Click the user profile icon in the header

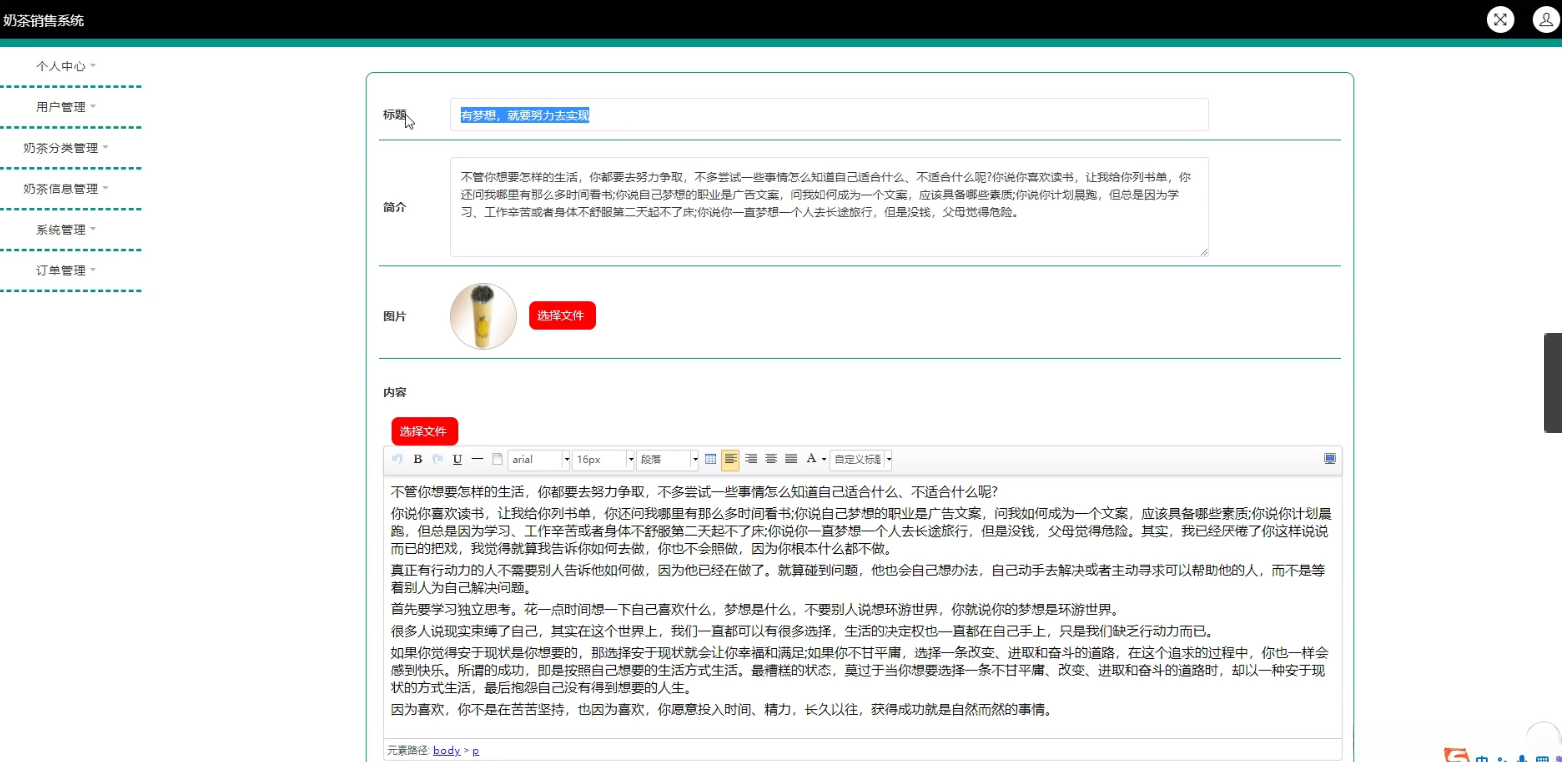[x=1546, y=20]
